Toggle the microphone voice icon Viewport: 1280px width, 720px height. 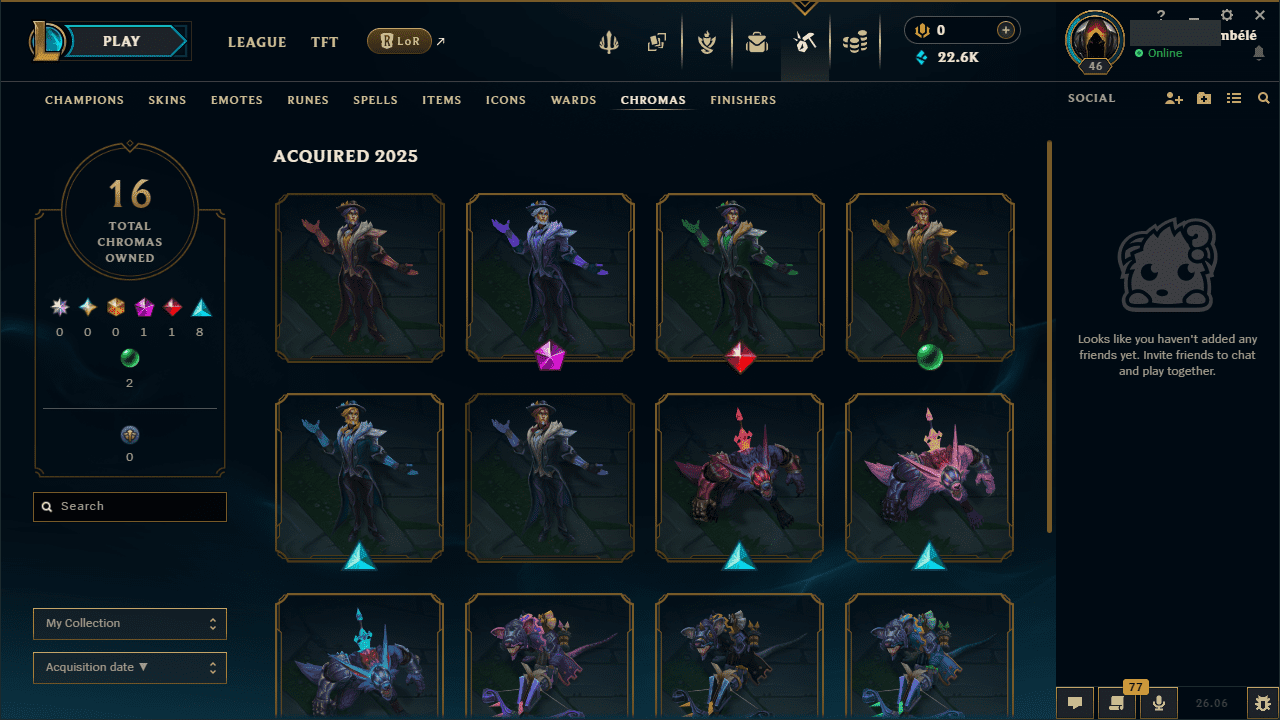tap(1159, 703)
